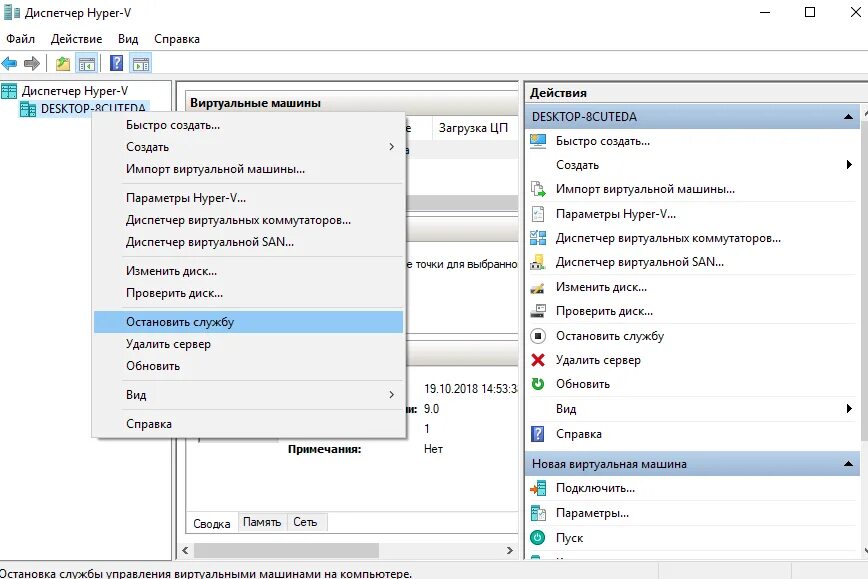This screenshot has height=579, width=868.
Task: Click the green Refresh icon in the Actions pane
Action: click(538, 384)
